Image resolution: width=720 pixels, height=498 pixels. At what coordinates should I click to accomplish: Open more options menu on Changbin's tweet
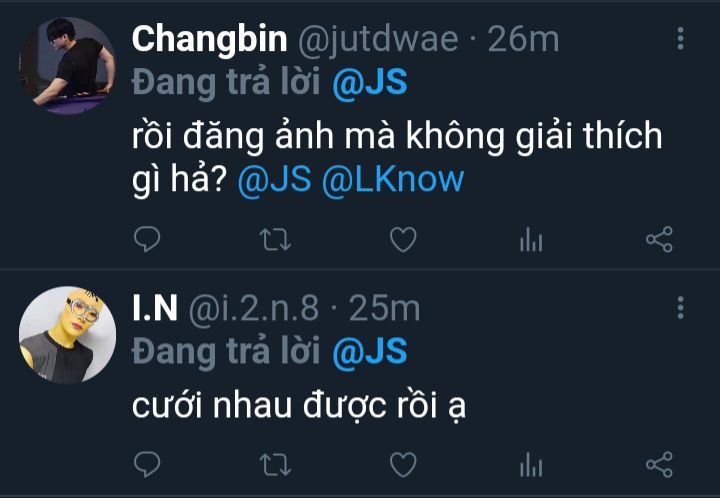point(681,38)
